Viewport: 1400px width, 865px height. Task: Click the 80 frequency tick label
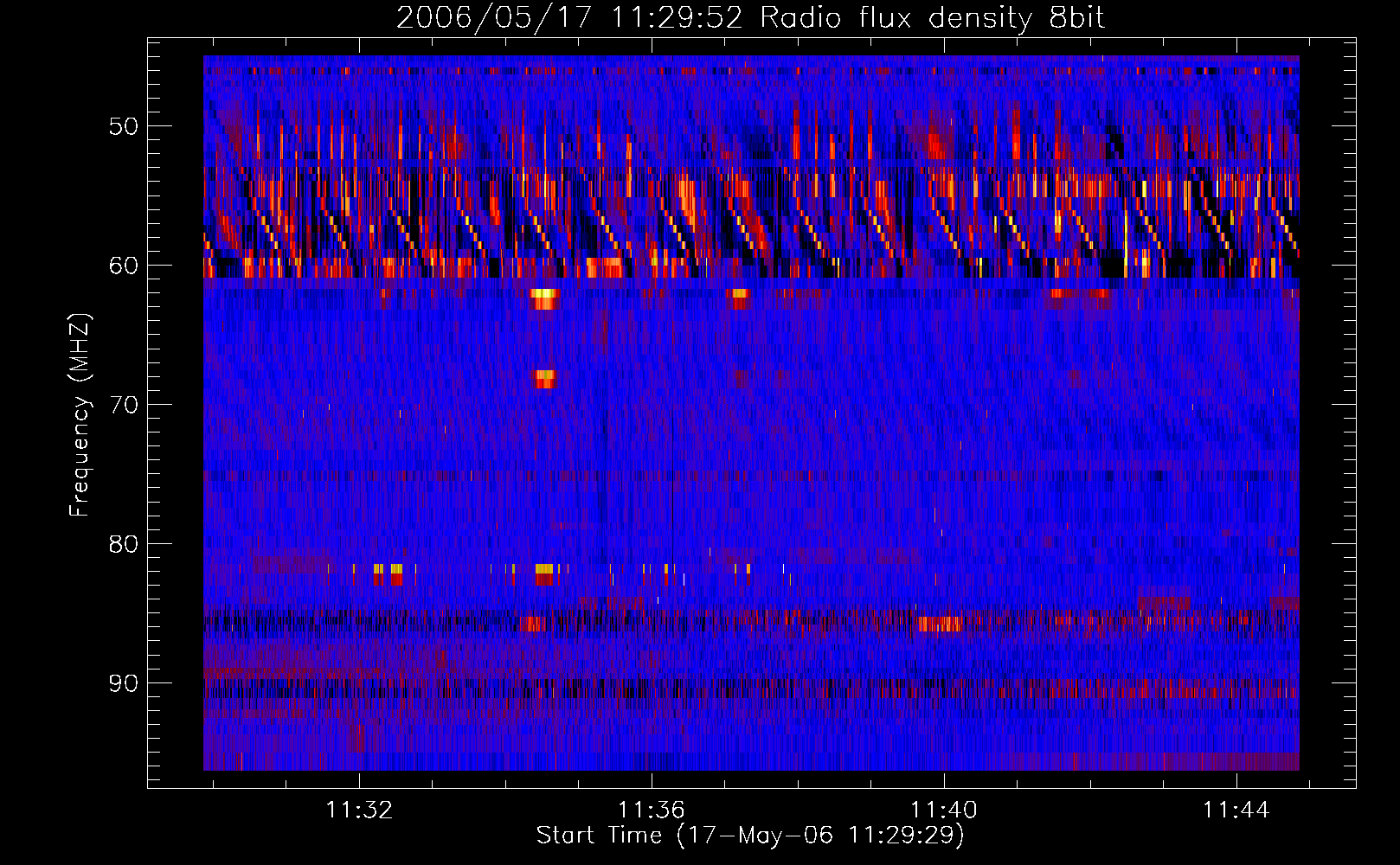[123, 544]
